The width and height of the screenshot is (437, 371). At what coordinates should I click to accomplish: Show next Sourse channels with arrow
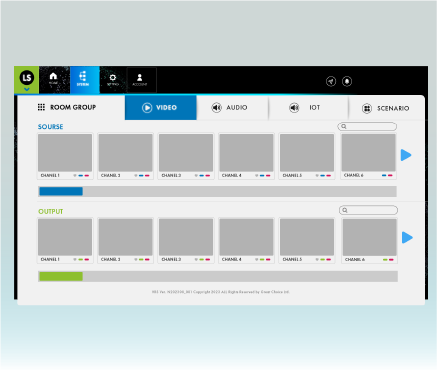[406, 155]
